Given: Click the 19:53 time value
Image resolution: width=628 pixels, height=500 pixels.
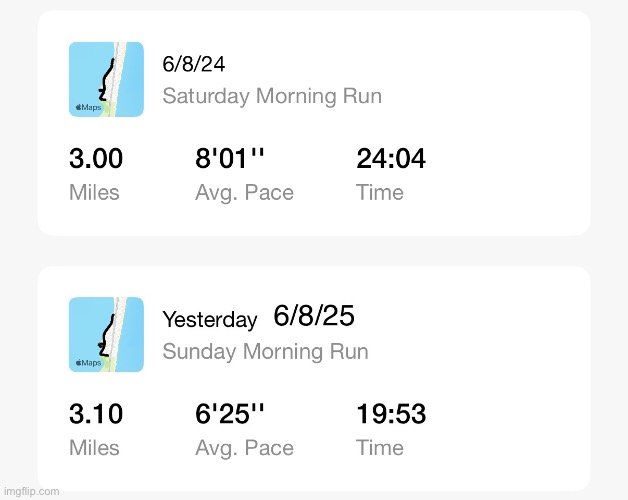Looking at the screenshot, I should [x=391, y=413].
